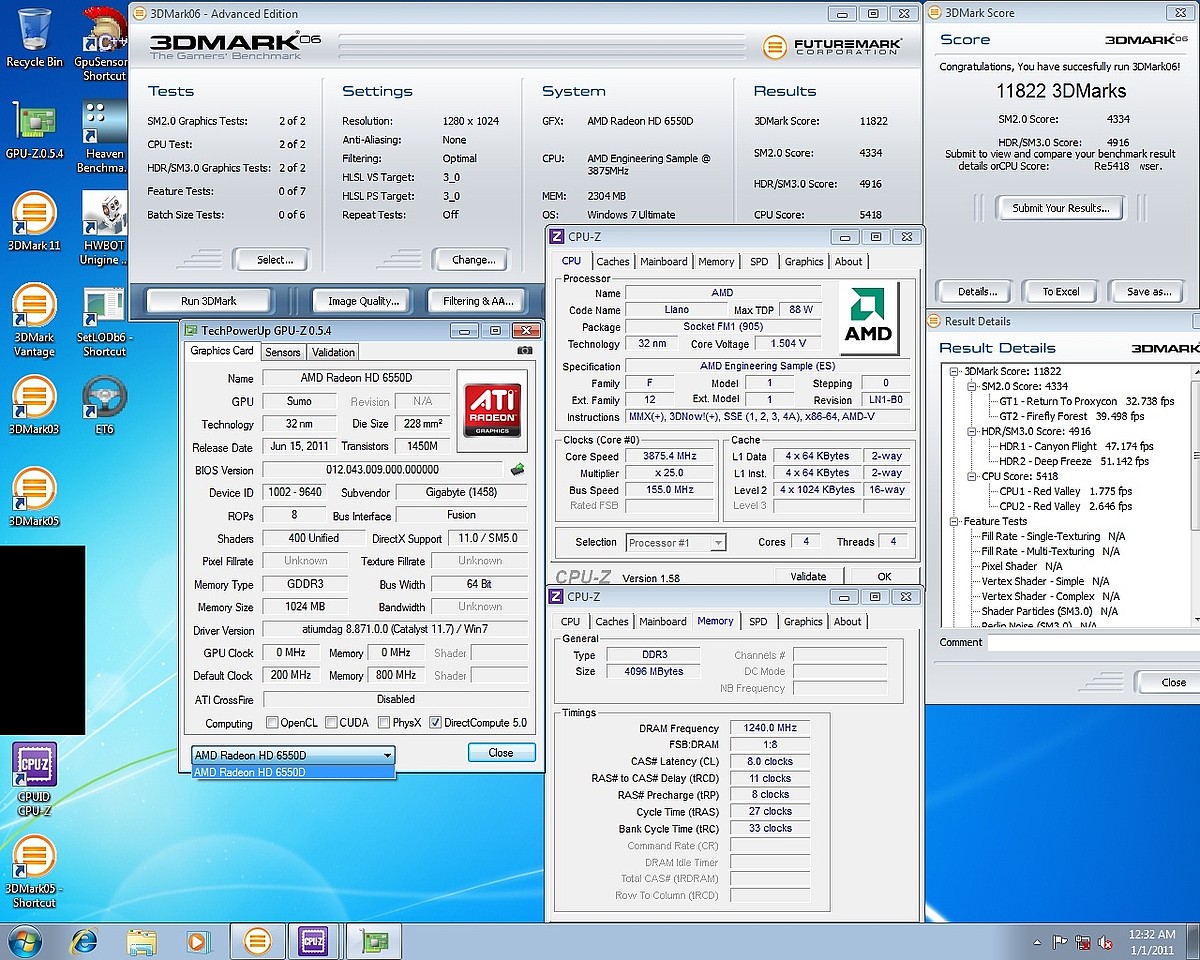Click the Comment input field
Image resolution: width=1200 pixels, height=960 pixels.
(1094, 642)
